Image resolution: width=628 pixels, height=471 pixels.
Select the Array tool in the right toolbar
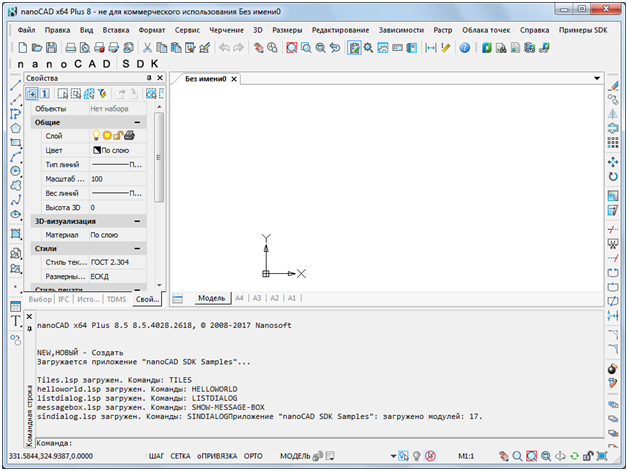[613, 142]
